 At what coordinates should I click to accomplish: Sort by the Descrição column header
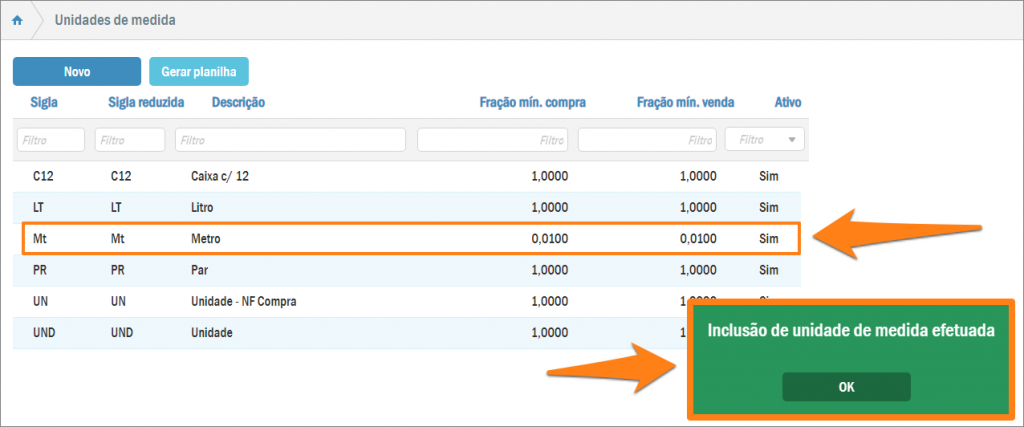(x=238, y=102)
